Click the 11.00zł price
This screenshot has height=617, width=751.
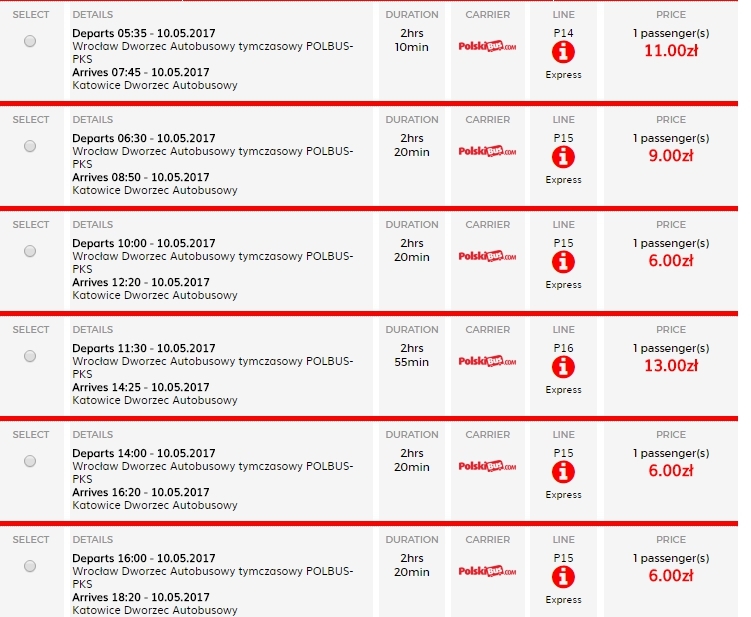(x=671, y=51)
